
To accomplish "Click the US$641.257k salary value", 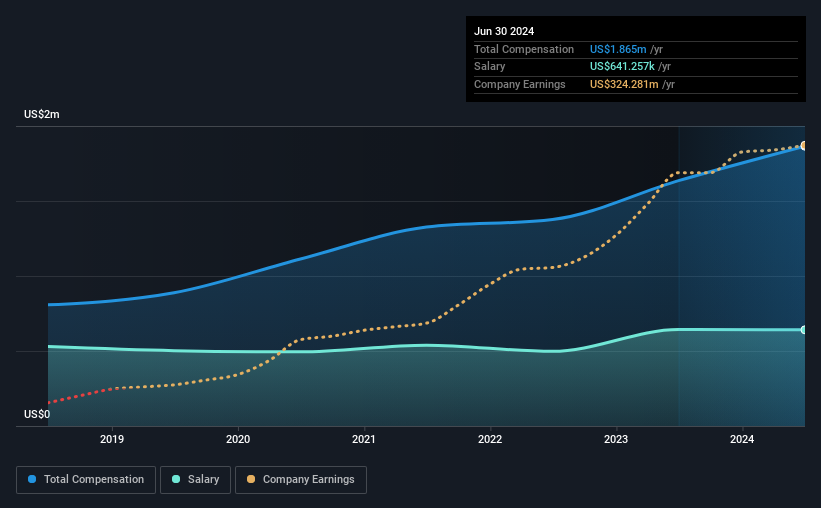I will pyautogui.click(x=622, y=67).
